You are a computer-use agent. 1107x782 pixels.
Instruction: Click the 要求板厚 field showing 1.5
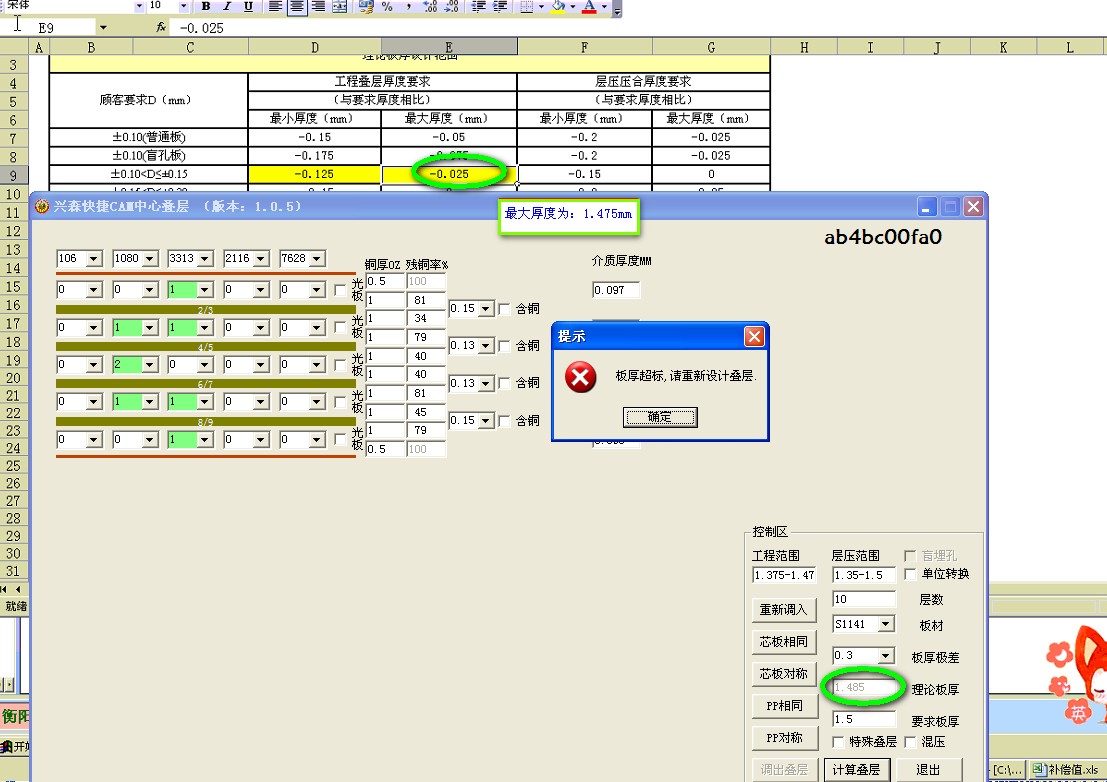tap(863, 719)
